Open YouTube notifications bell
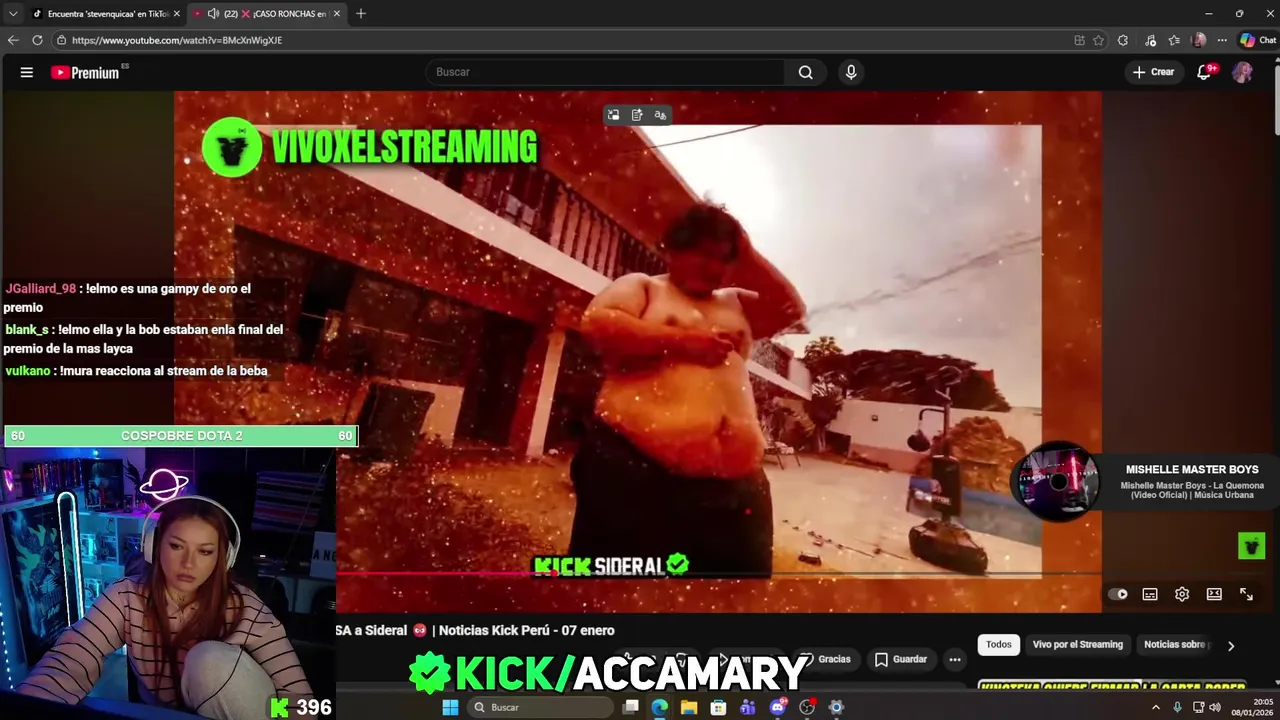This screenshot has height=720, width=1280. [x=1204, y=72]
